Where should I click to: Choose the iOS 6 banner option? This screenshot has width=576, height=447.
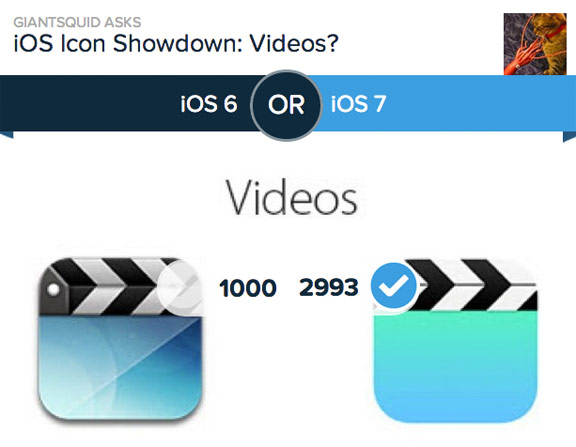209,104
